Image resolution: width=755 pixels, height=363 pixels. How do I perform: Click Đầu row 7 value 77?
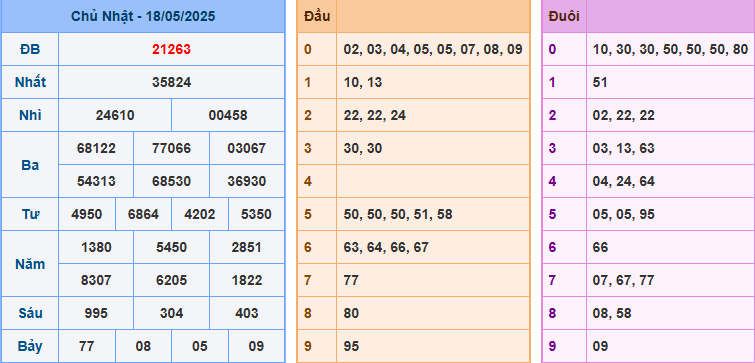click(x=351, y=280)
